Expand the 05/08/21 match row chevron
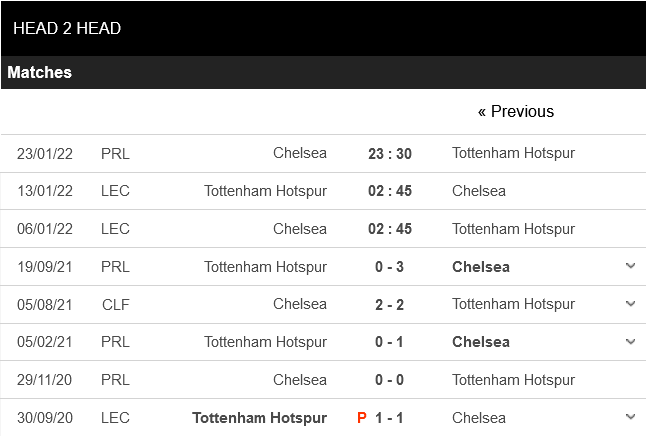The height and width of the screenshot is (436, 646). click(630, 304)
